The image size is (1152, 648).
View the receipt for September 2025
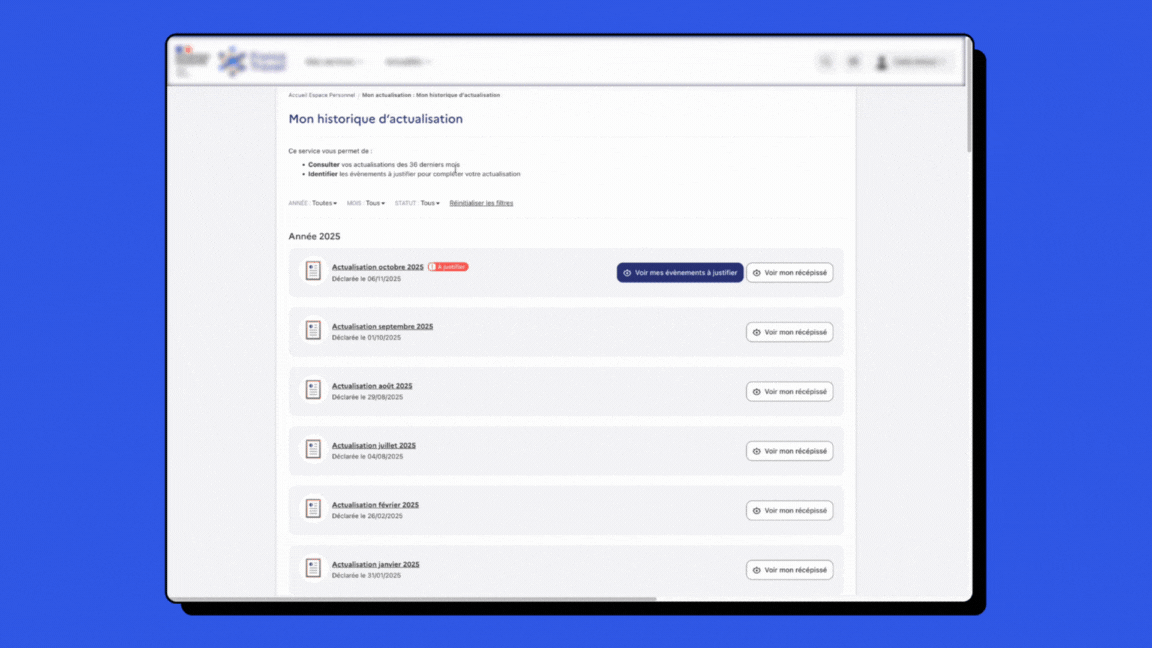click(x=789, y=332)
